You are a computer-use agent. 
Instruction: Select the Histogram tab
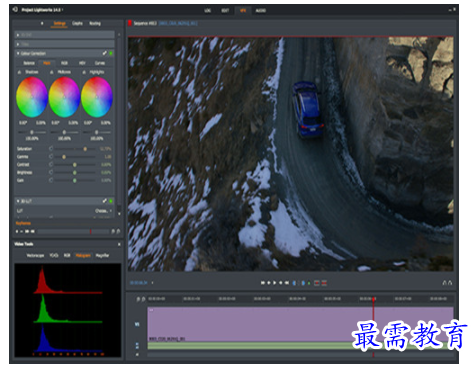coord(83,256)
